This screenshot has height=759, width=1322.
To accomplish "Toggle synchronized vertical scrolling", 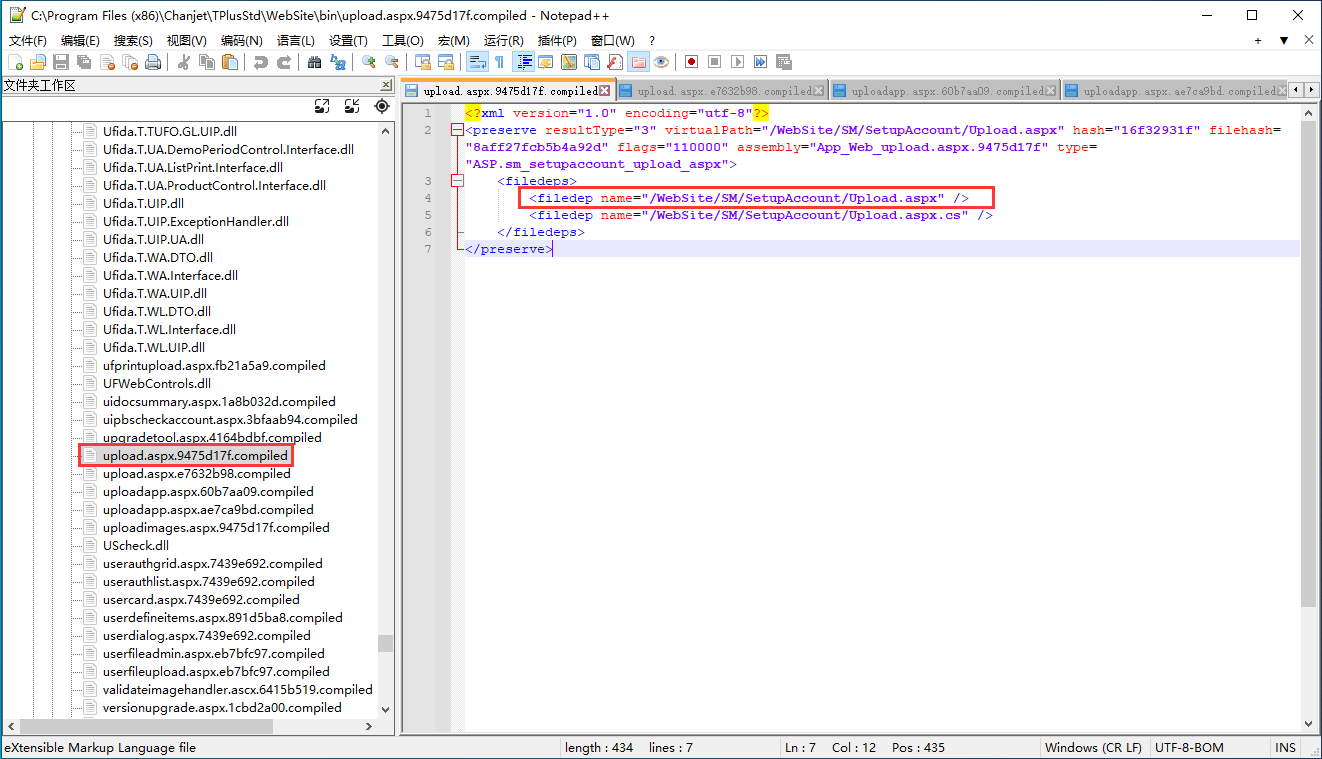I will [x=423, y=62].
